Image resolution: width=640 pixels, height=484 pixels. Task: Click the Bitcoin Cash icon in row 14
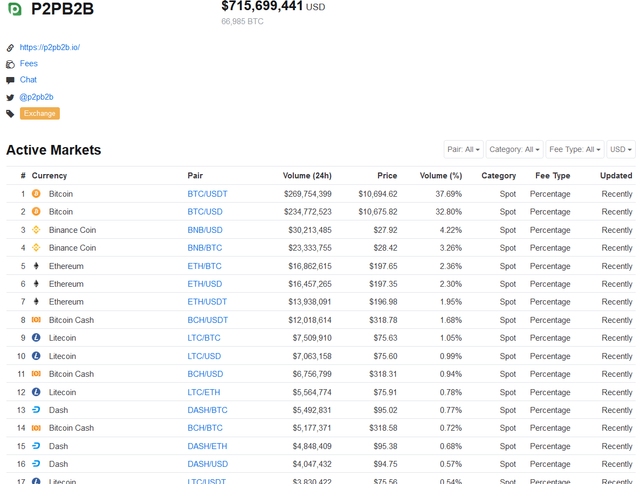tap(36, 428)
